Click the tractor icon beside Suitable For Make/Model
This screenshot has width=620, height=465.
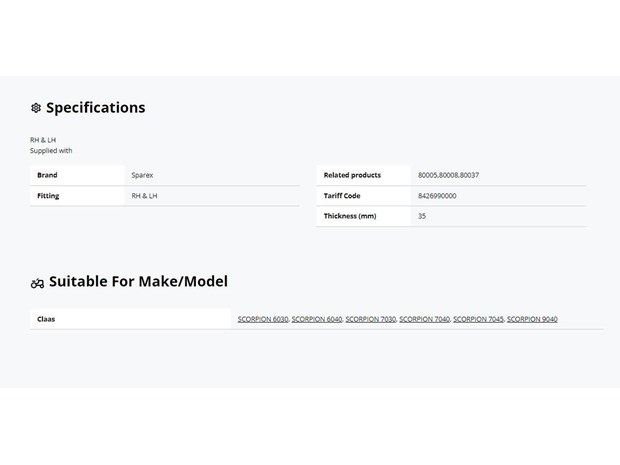coord(38,283)
